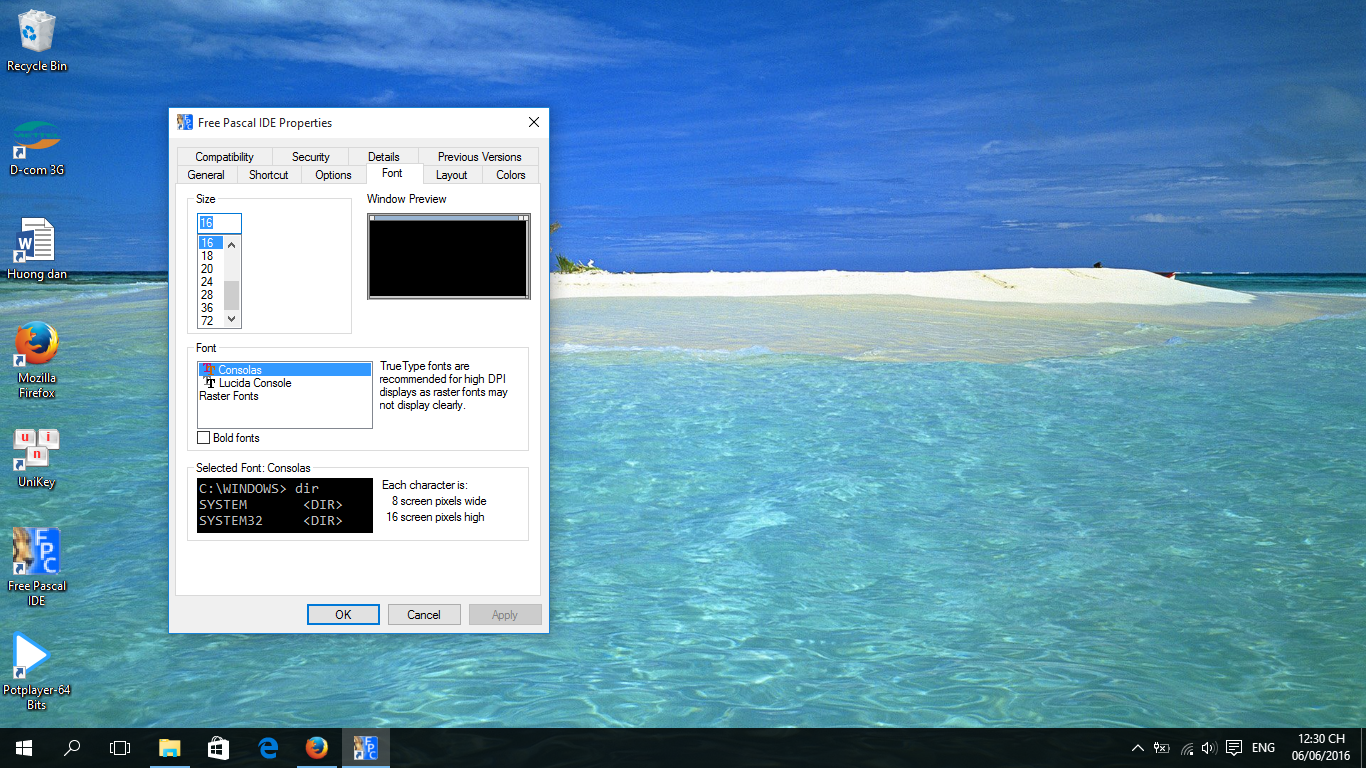This screenshot has height=768, width=1366.
Task: Click the Windows Store taskbar icon
Action: tap(219, 748)
